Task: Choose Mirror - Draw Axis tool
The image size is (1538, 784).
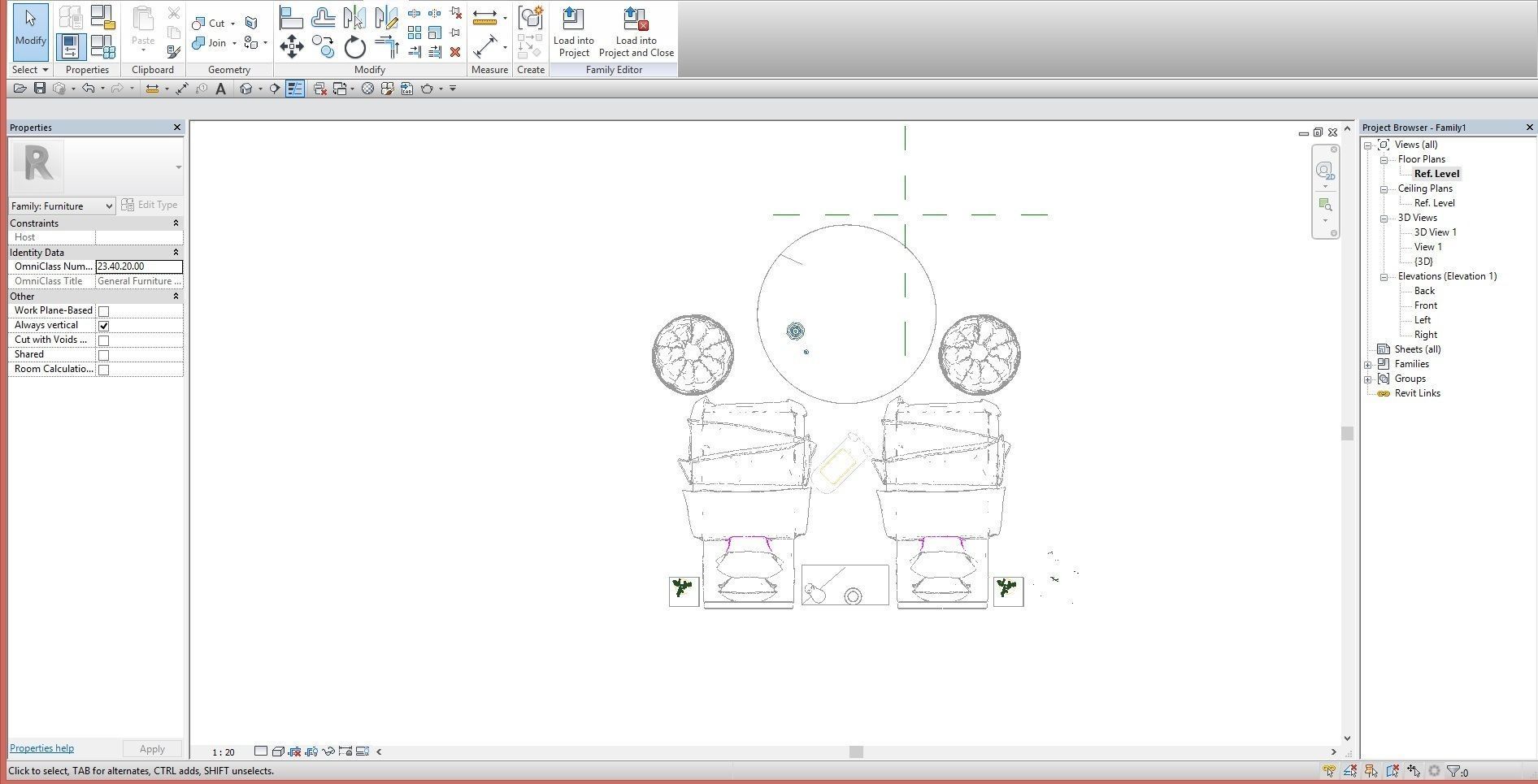Action: pyautogui.click(x=386, y=17)
